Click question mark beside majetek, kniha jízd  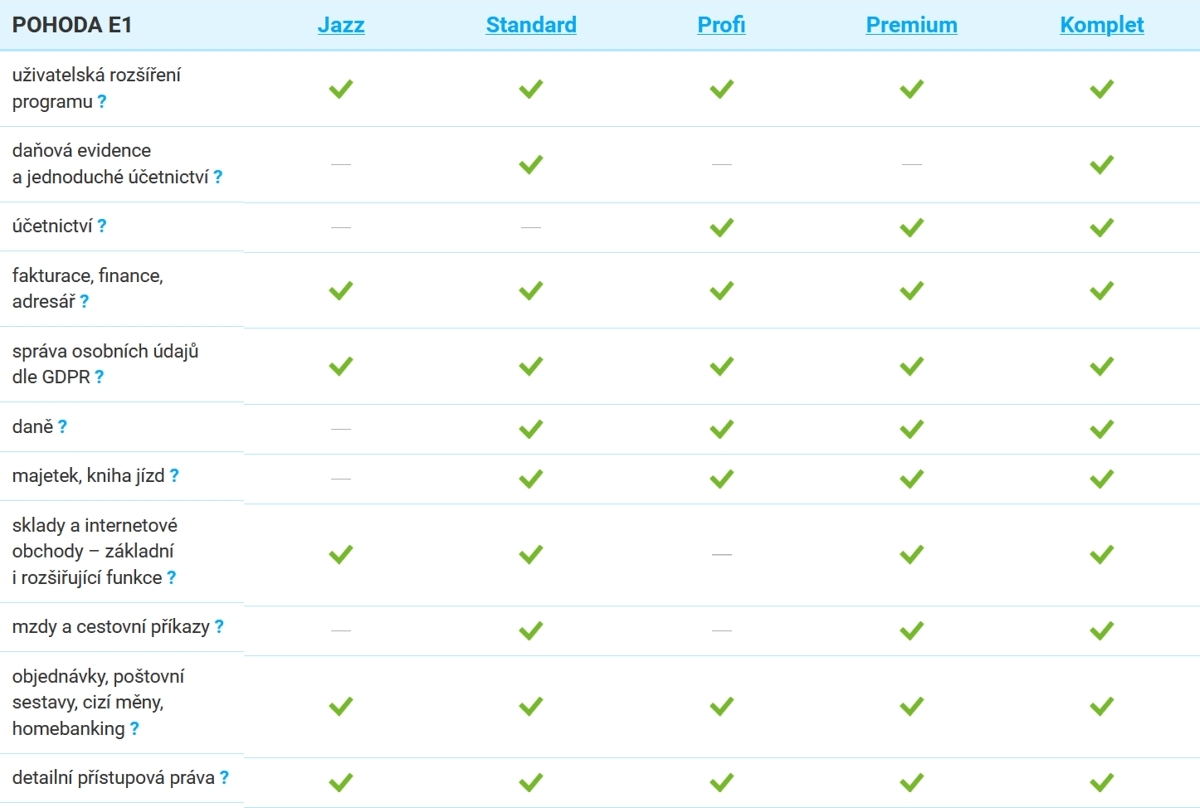click(174, 477)
